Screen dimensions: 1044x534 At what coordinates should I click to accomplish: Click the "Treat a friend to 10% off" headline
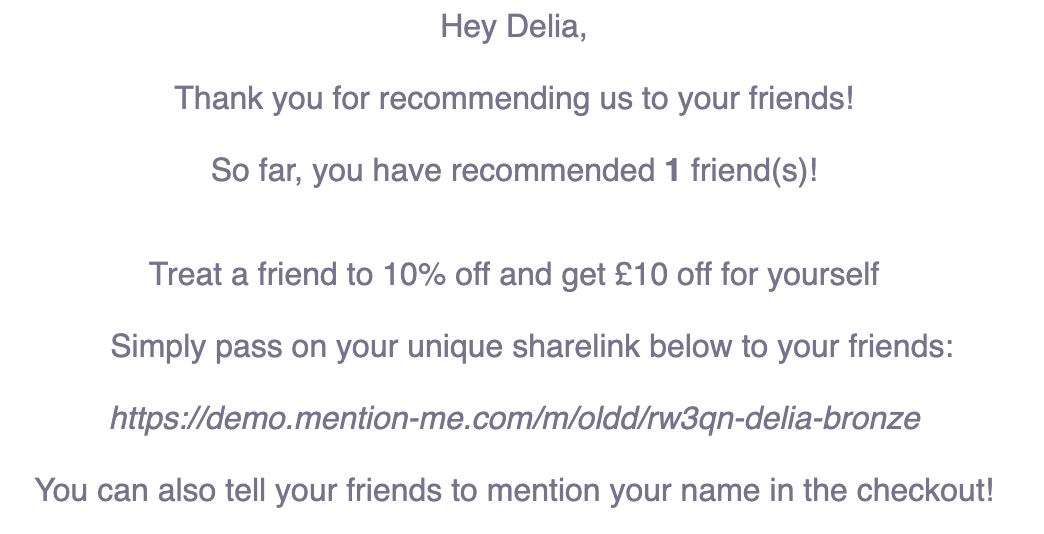[513, 274]
